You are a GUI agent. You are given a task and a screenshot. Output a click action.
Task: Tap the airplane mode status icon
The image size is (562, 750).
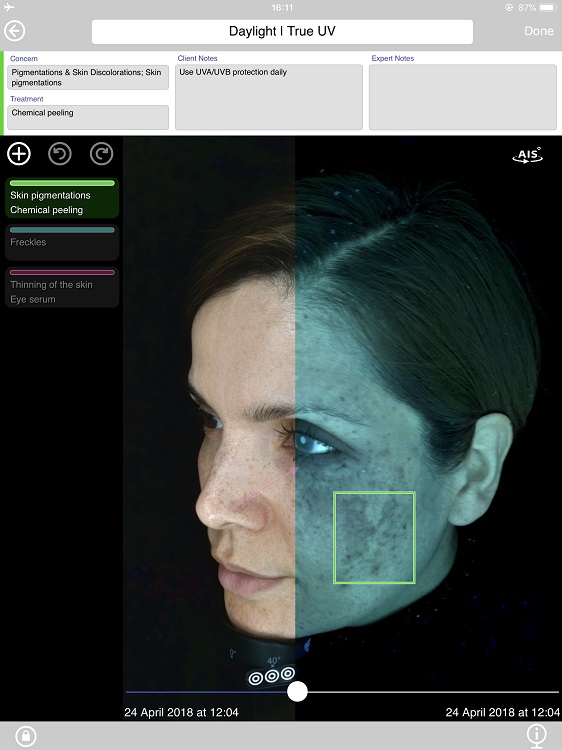[x=9, y=7]
